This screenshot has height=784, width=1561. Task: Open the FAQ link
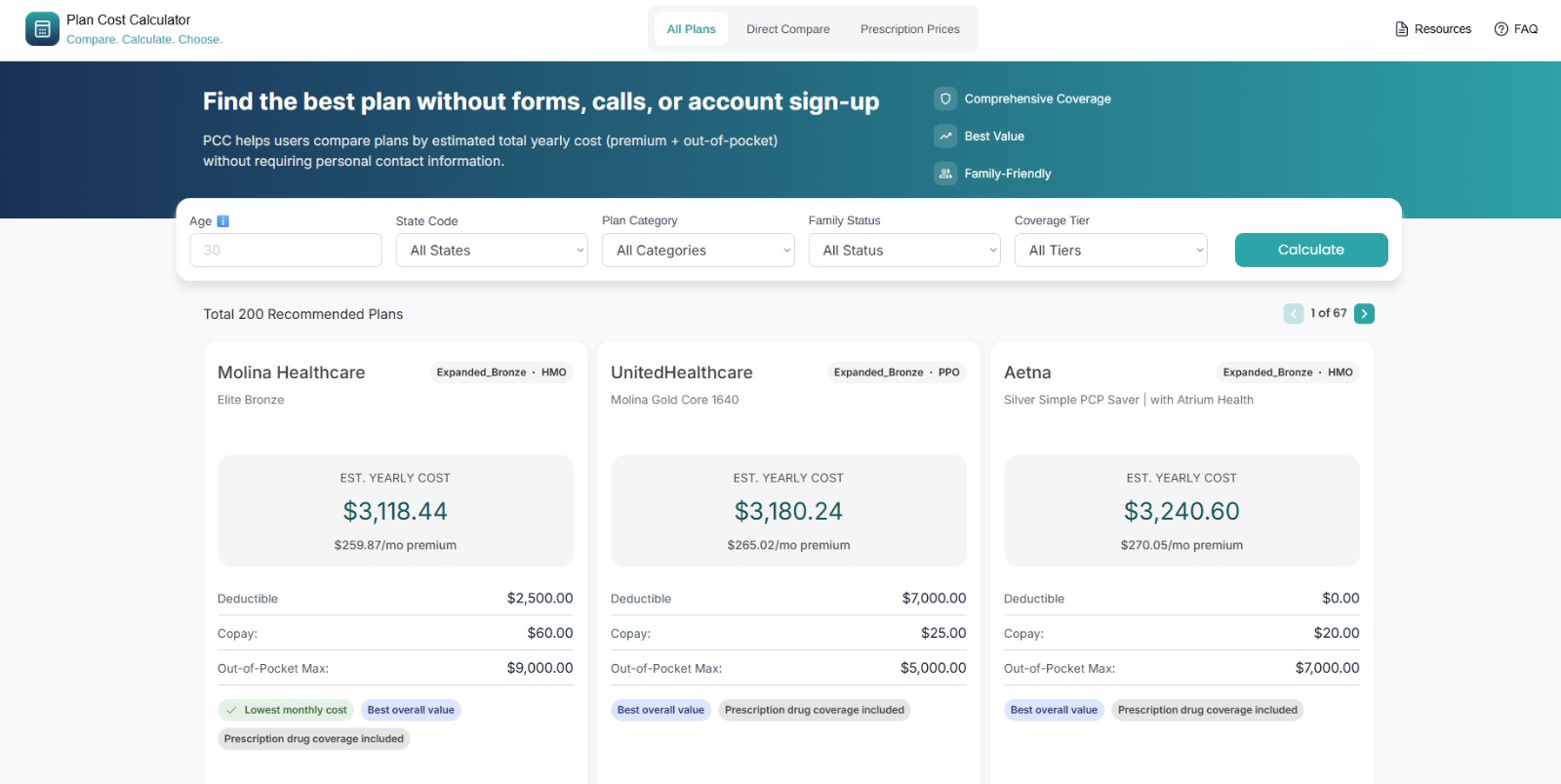click(1516, 29)
